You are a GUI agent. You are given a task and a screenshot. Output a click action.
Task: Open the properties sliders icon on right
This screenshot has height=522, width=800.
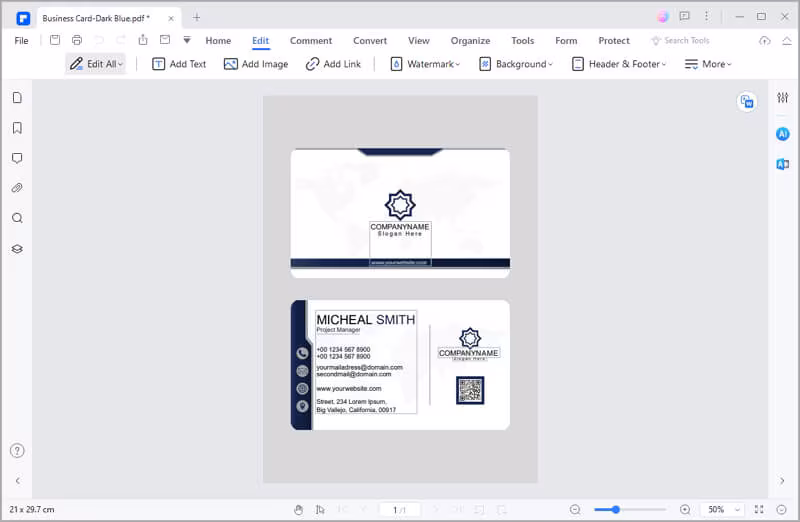(783, 97)
